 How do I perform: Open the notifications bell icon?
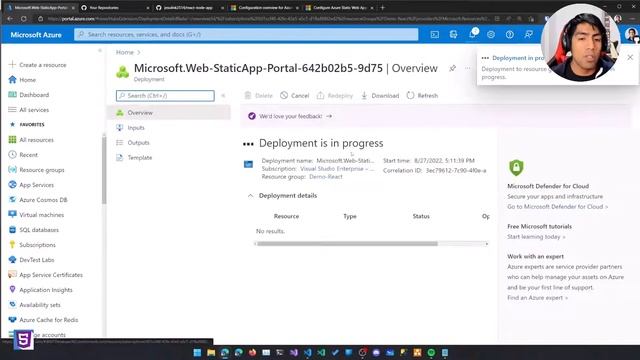pos(472,35)
